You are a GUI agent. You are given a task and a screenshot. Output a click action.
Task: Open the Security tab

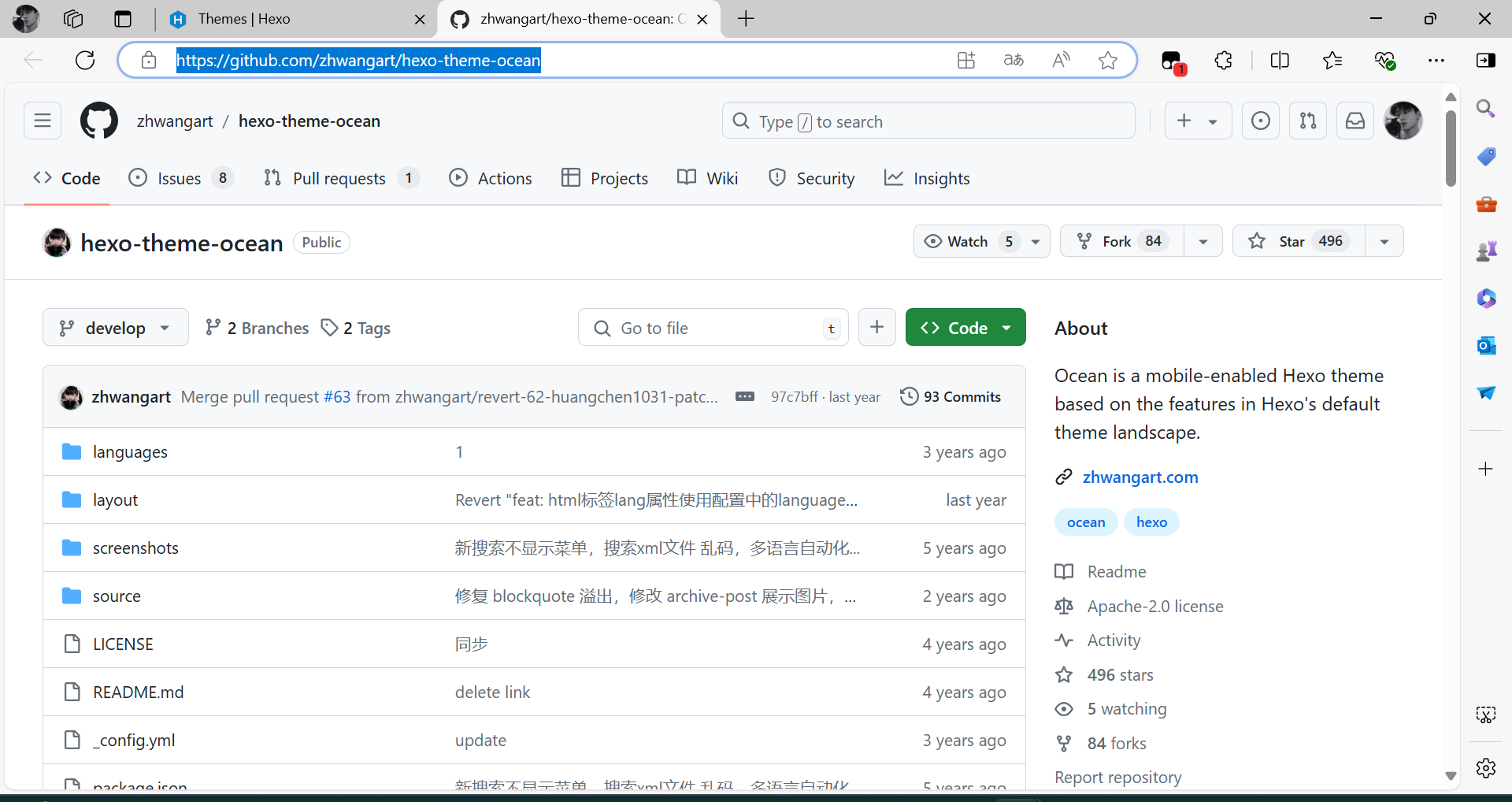812,178
